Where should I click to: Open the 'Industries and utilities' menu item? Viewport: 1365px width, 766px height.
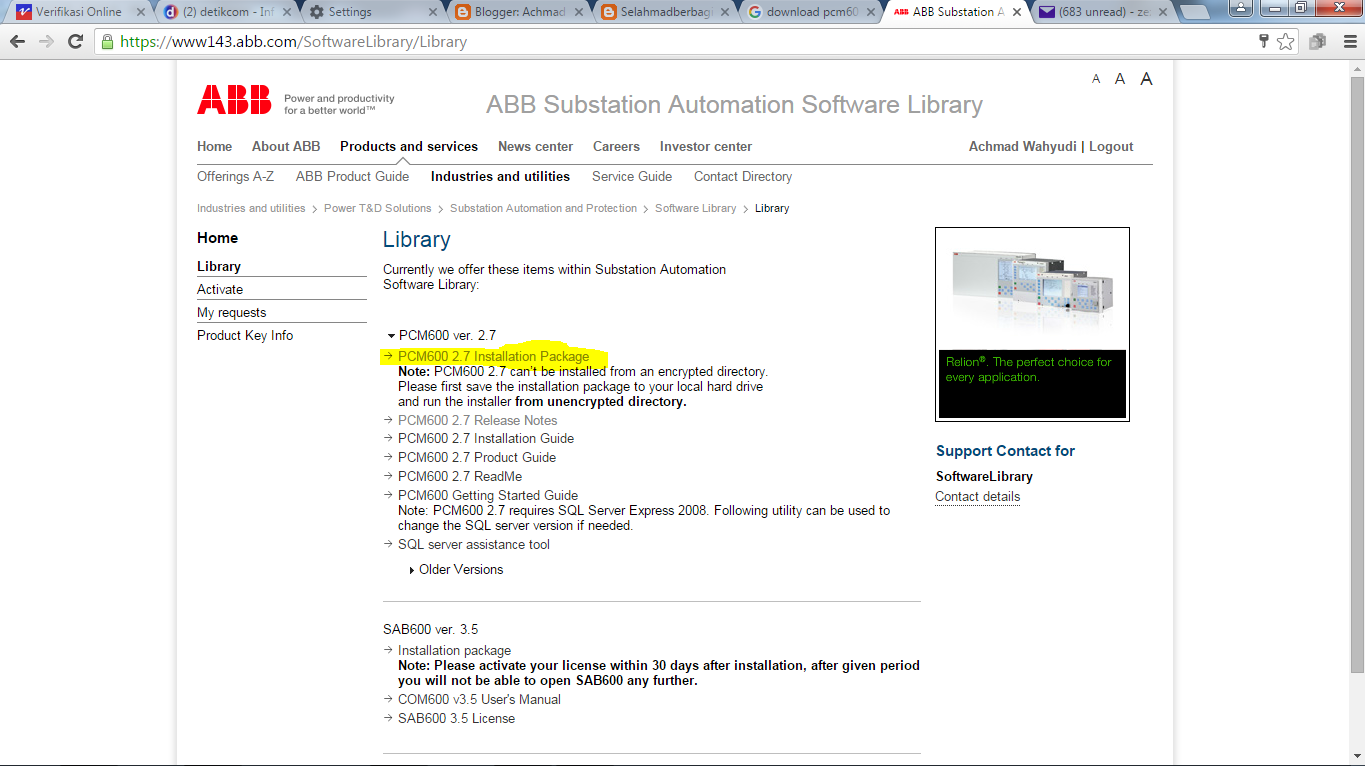point(500,176)
